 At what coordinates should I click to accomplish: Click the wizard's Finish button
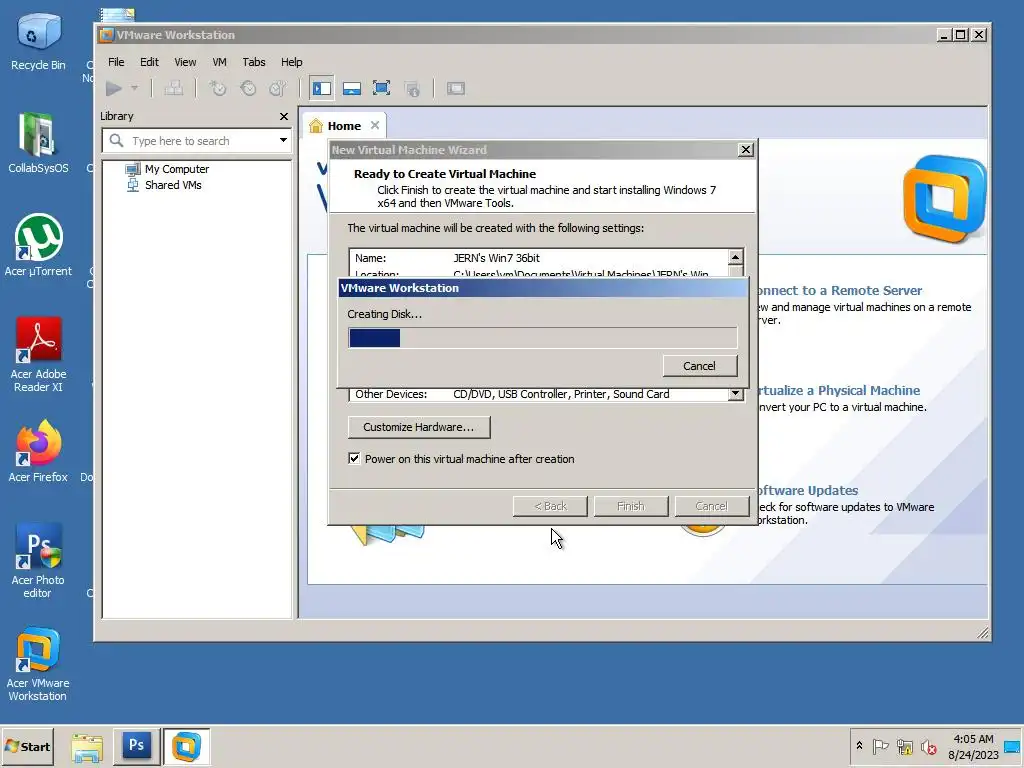coord(631,506)
